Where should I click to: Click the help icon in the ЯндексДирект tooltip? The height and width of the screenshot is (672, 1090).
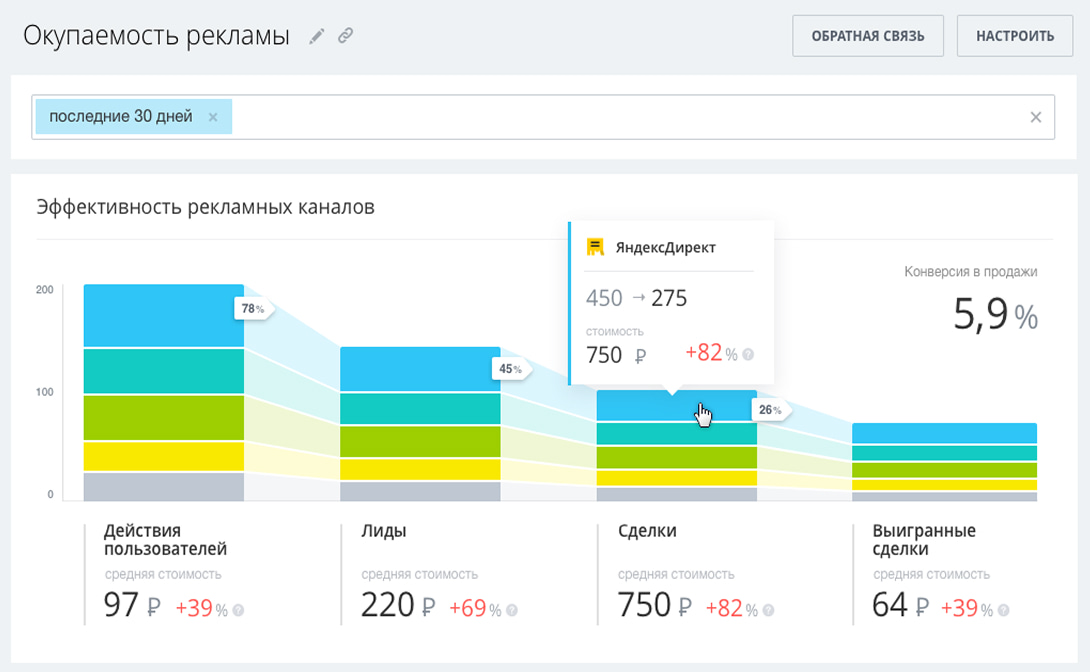[748, 354]
